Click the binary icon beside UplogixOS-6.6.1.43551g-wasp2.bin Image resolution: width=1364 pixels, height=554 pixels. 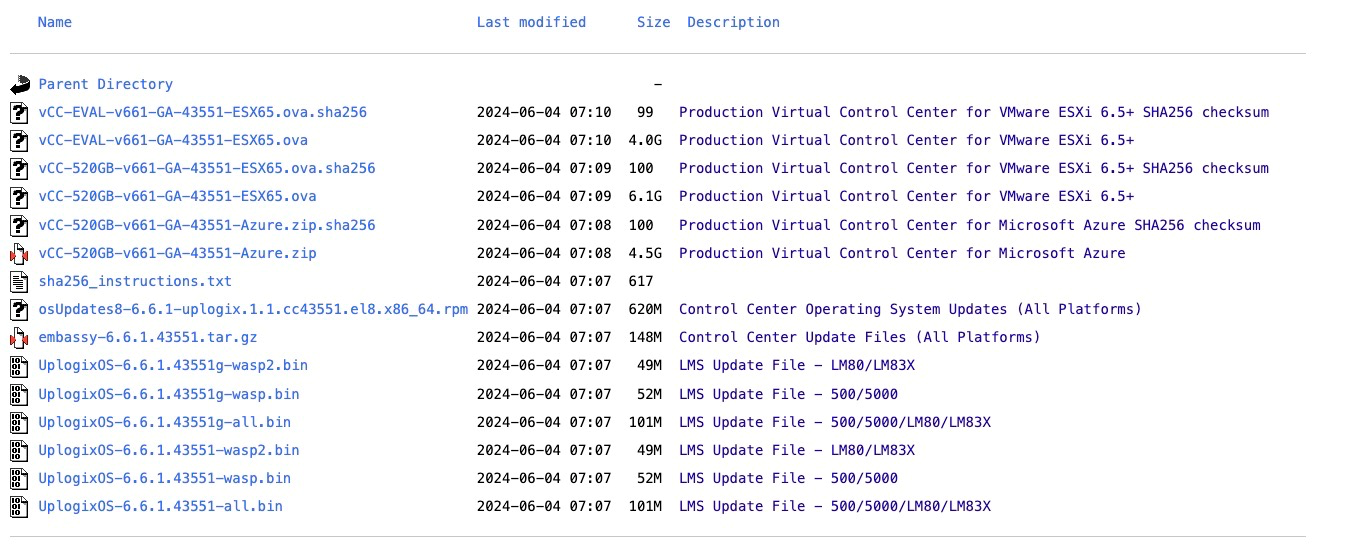click(x=20, y=366)
